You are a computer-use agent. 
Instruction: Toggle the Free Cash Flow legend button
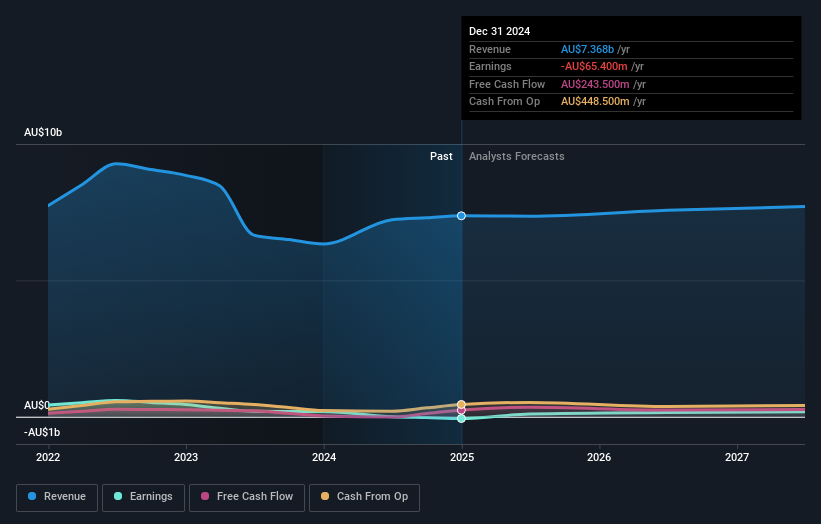click(x=247, y=497)
